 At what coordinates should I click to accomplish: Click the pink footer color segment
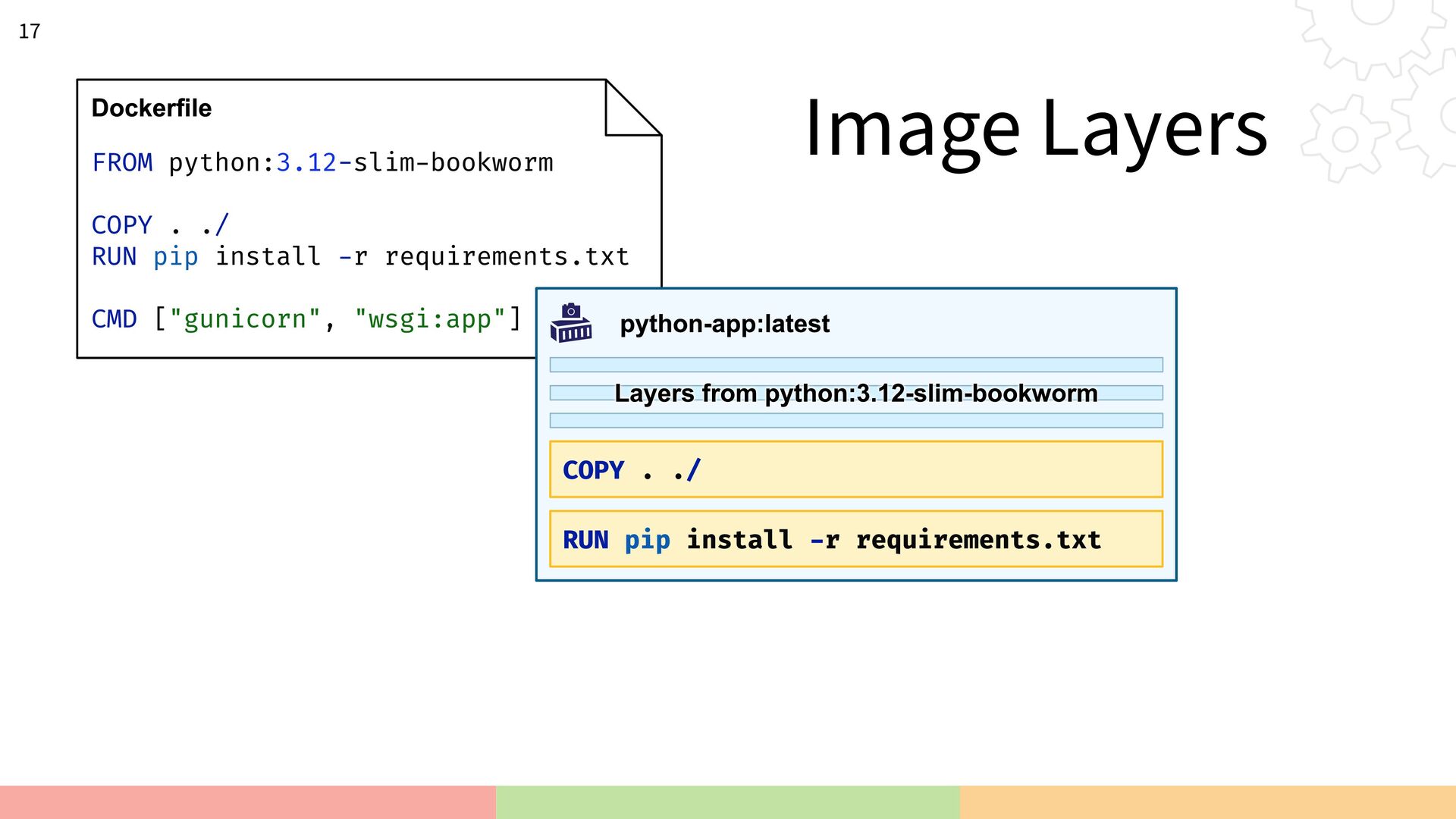248,802
